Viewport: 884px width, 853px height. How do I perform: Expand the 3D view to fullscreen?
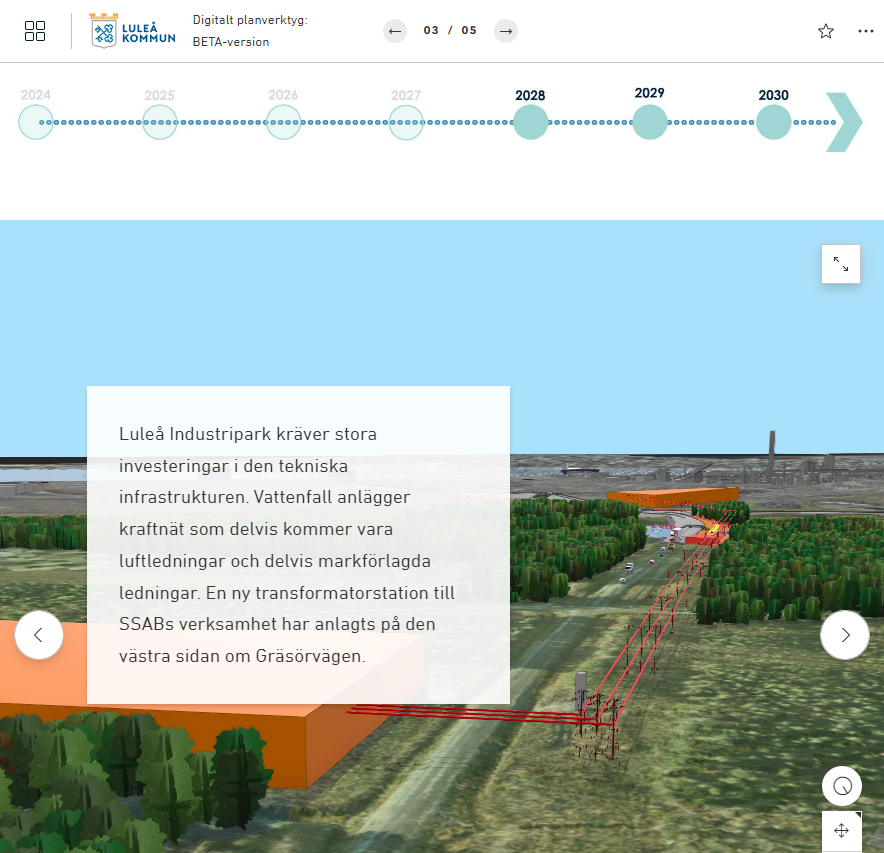[x=841, y=264]
